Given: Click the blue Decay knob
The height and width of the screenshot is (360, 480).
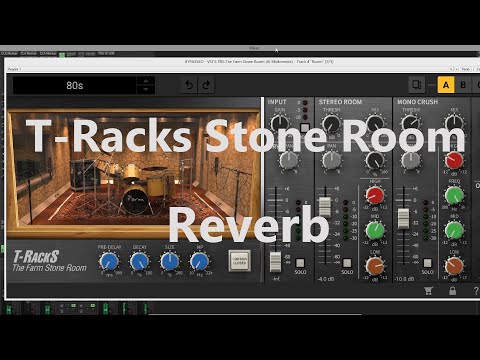Looking at the screenshot, I should tap(139, 262).
